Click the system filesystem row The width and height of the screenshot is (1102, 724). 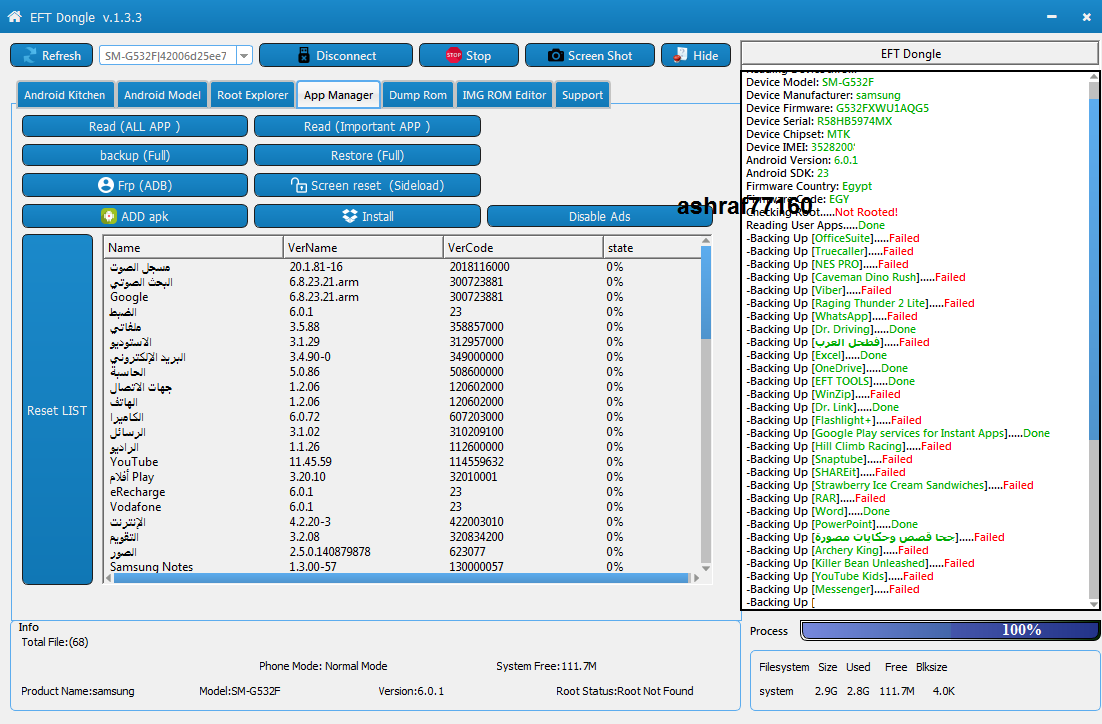(857, 691)
